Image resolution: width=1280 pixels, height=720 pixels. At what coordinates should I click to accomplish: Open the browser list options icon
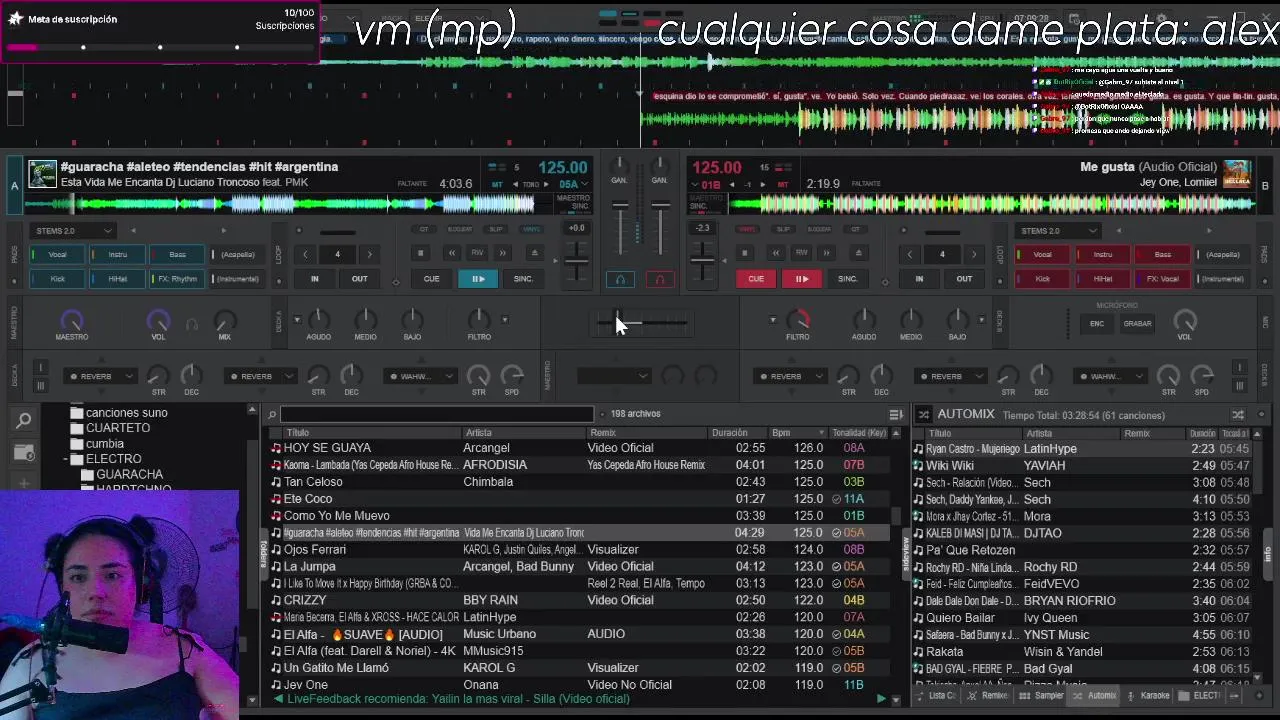point(896,414)
